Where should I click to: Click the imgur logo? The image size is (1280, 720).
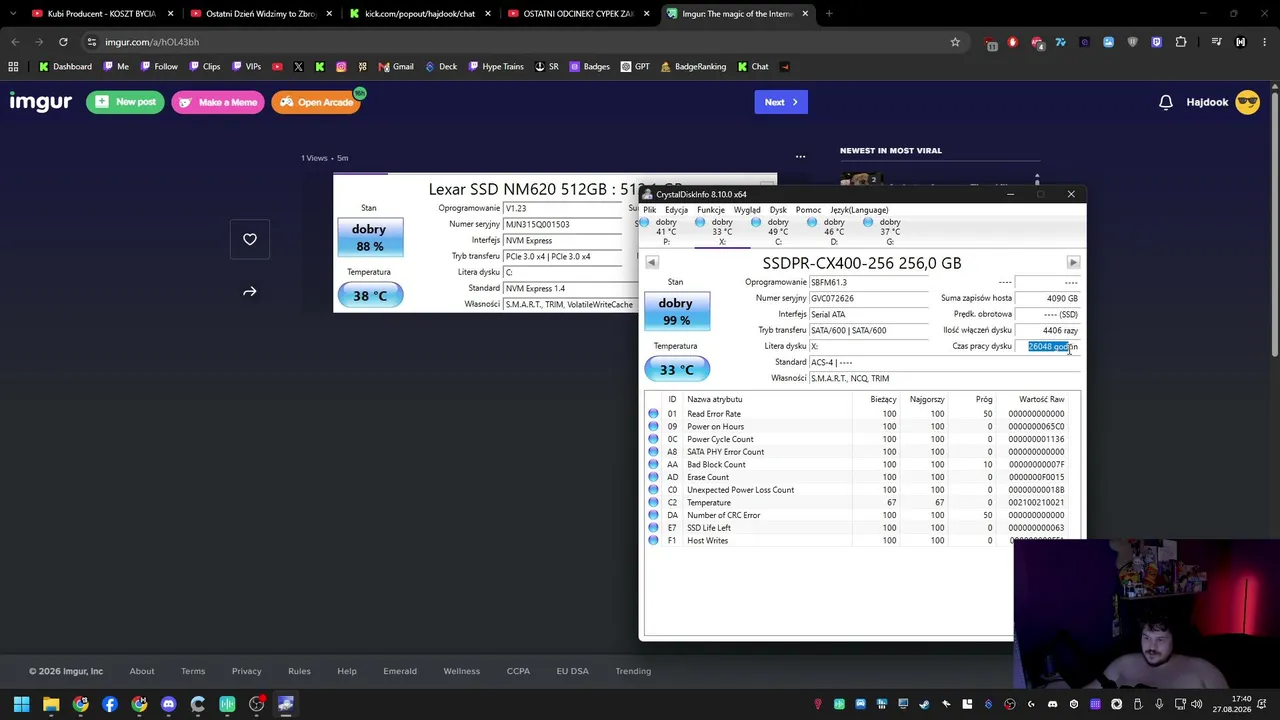pos(40,102)
